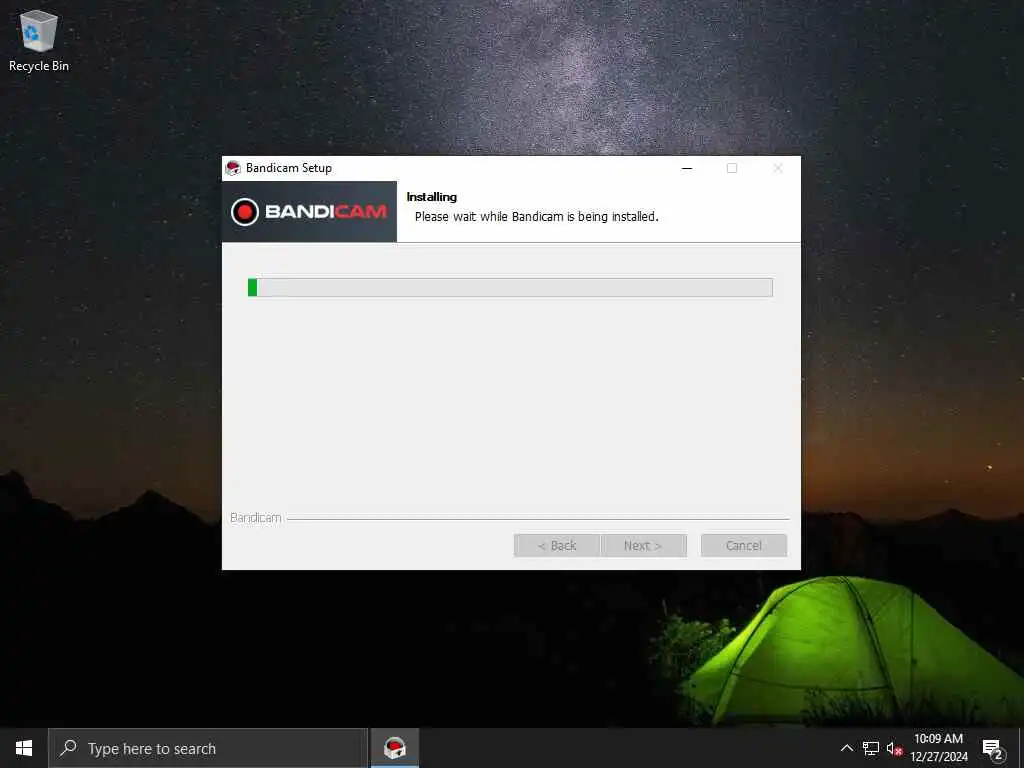Image resolution: width=1024 pixels, height=768 pixels.
Task: Click the Bandicam Setup title bar icon
Action: pyautogui.click(x=233, y=168)
